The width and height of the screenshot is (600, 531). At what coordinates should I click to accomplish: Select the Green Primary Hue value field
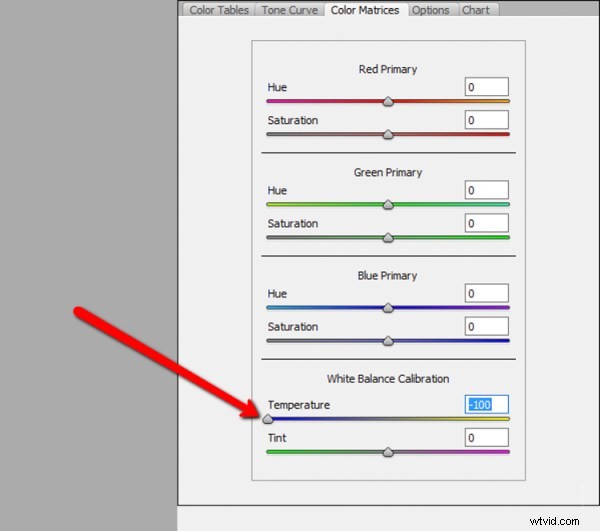pyautogui.click(x=486, y=190)
